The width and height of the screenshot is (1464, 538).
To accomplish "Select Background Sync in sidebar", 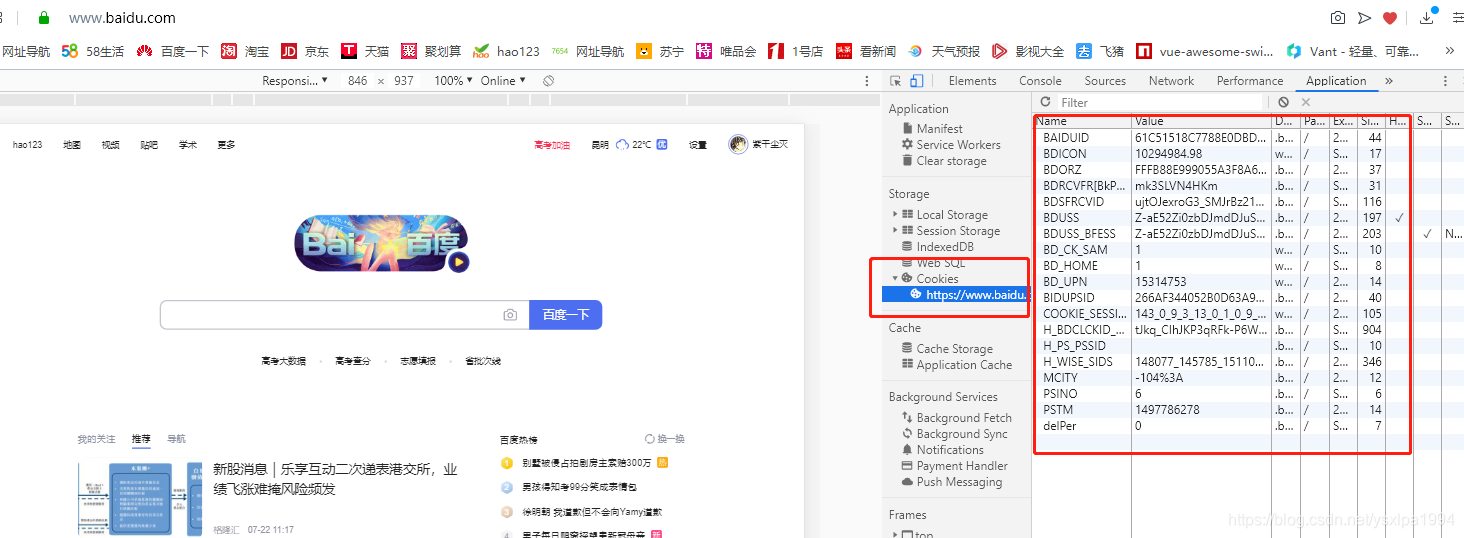I will (962, 434).
